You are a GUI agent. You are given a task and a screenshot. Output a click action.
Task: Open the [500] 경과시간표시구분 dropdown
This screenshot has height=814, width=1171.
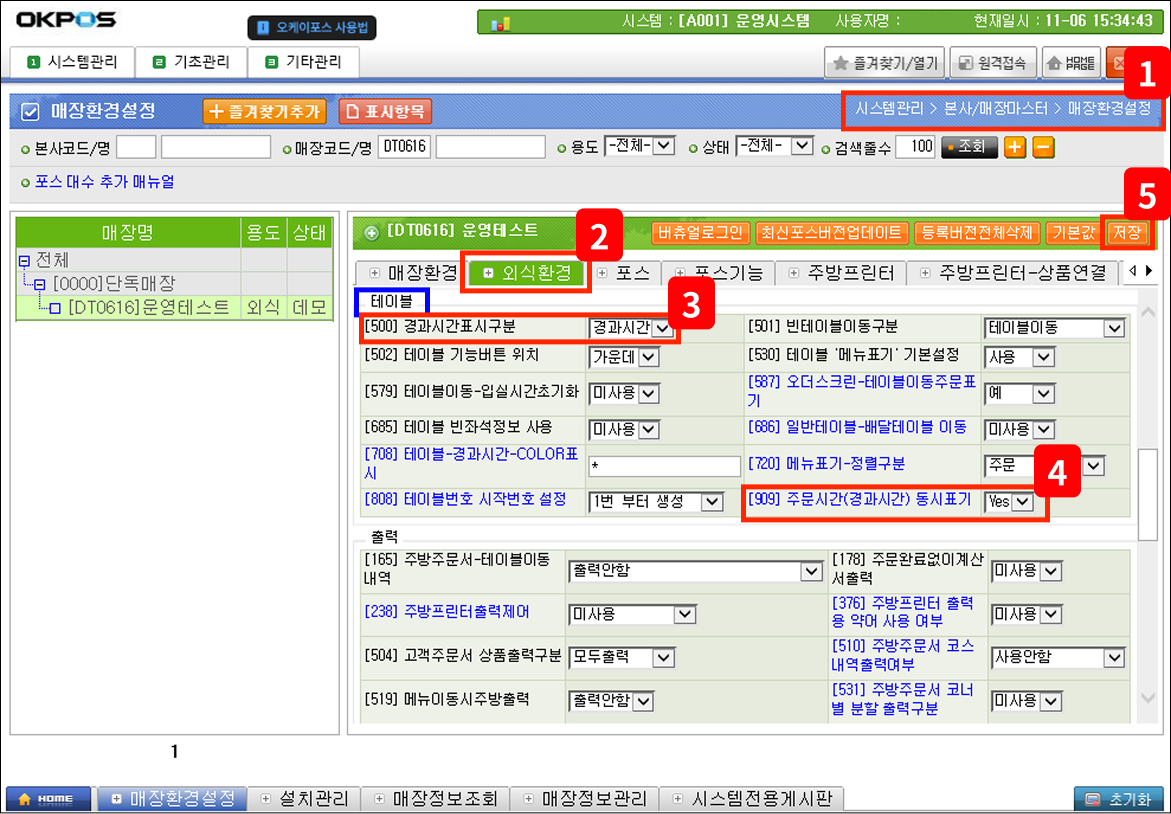[663, 327]
